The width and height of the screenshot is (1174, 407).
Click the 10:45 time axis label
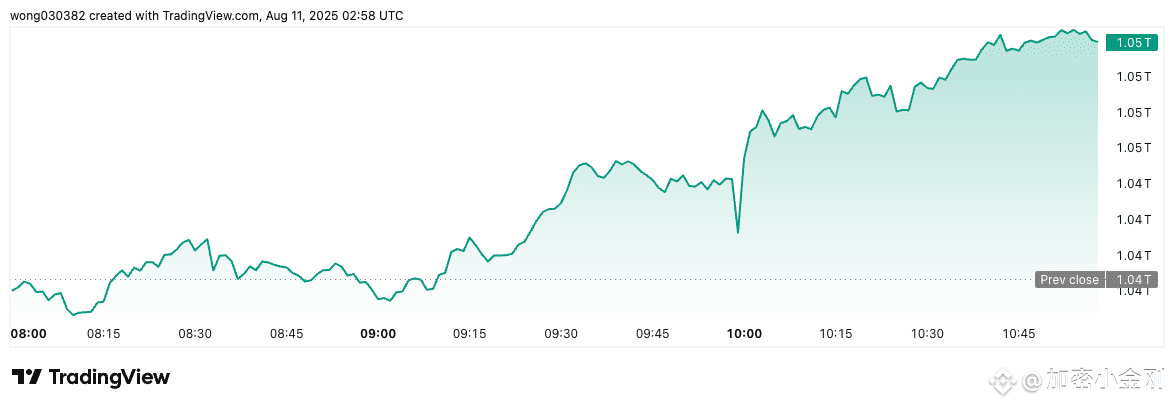1018,334
